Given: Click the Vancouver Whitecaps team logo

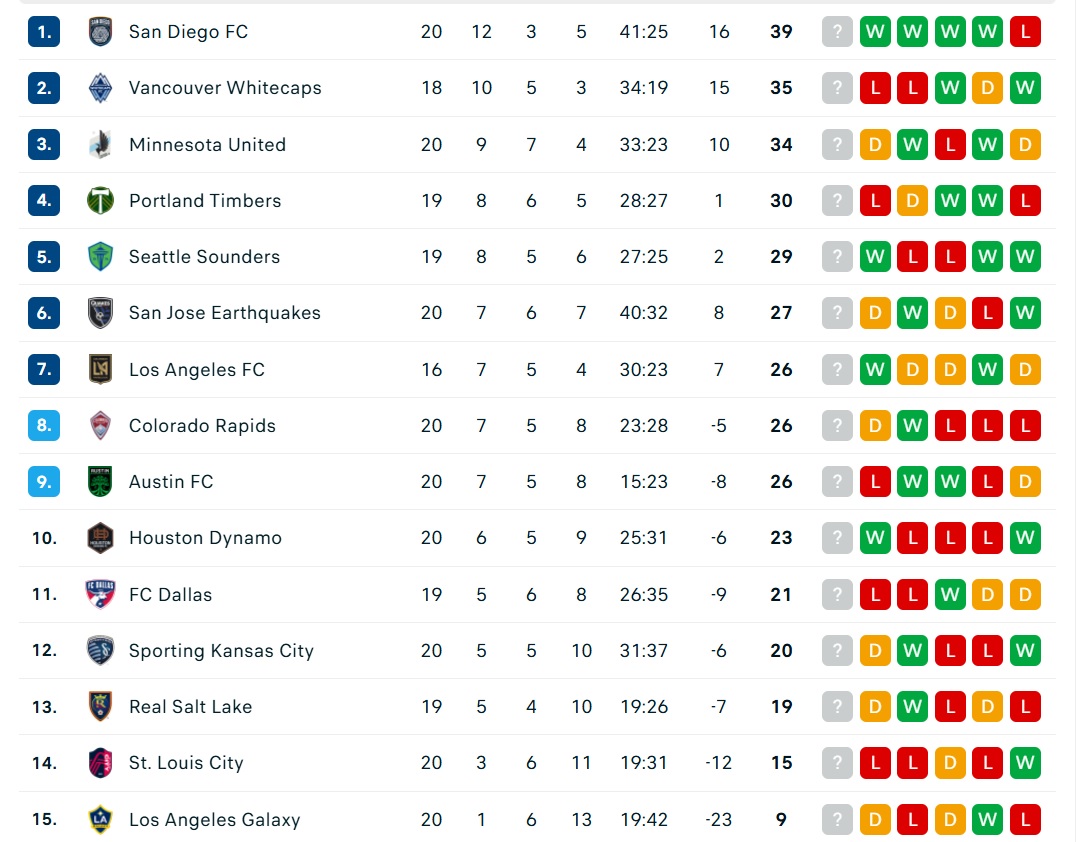Looking at the screenshot, I should [100, 88].
